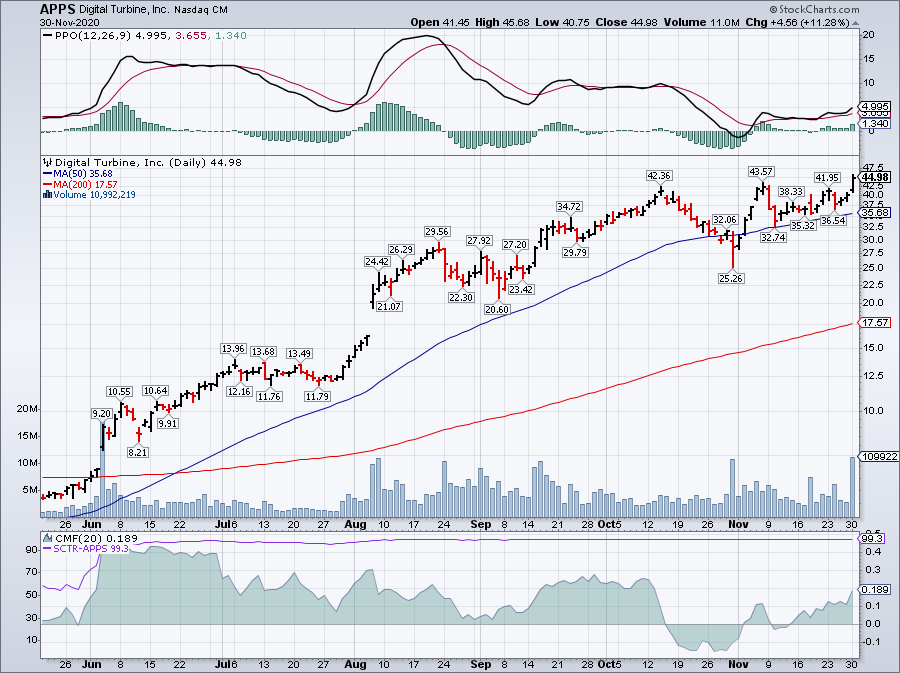The height and width of the screenshot is (673, 900).
Task: Select the Digital Turbine, Inc. company name in header
Action: (x=125, y=10)
